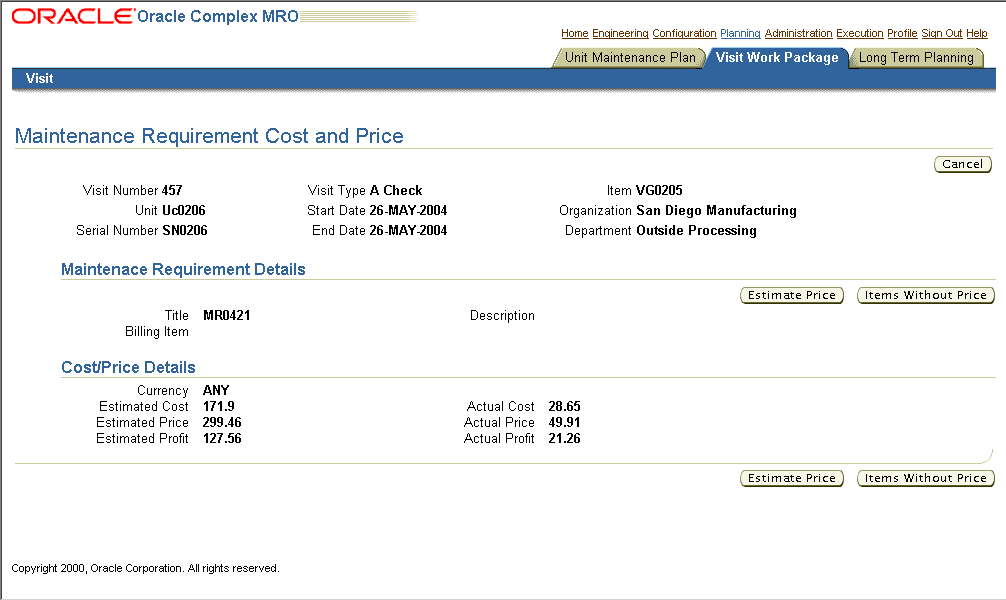Screen dimensions: 1006x600
Task: Open the Configuration link
Action: point(684,34)
